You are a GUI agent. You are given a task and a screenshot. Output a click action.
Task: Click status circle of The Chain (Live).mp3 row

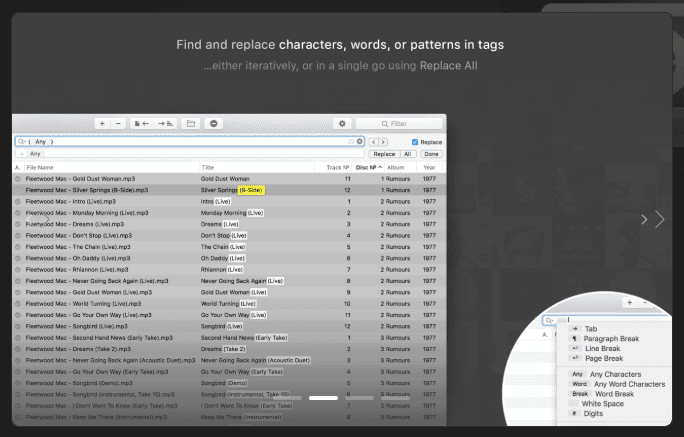[18, 247]
